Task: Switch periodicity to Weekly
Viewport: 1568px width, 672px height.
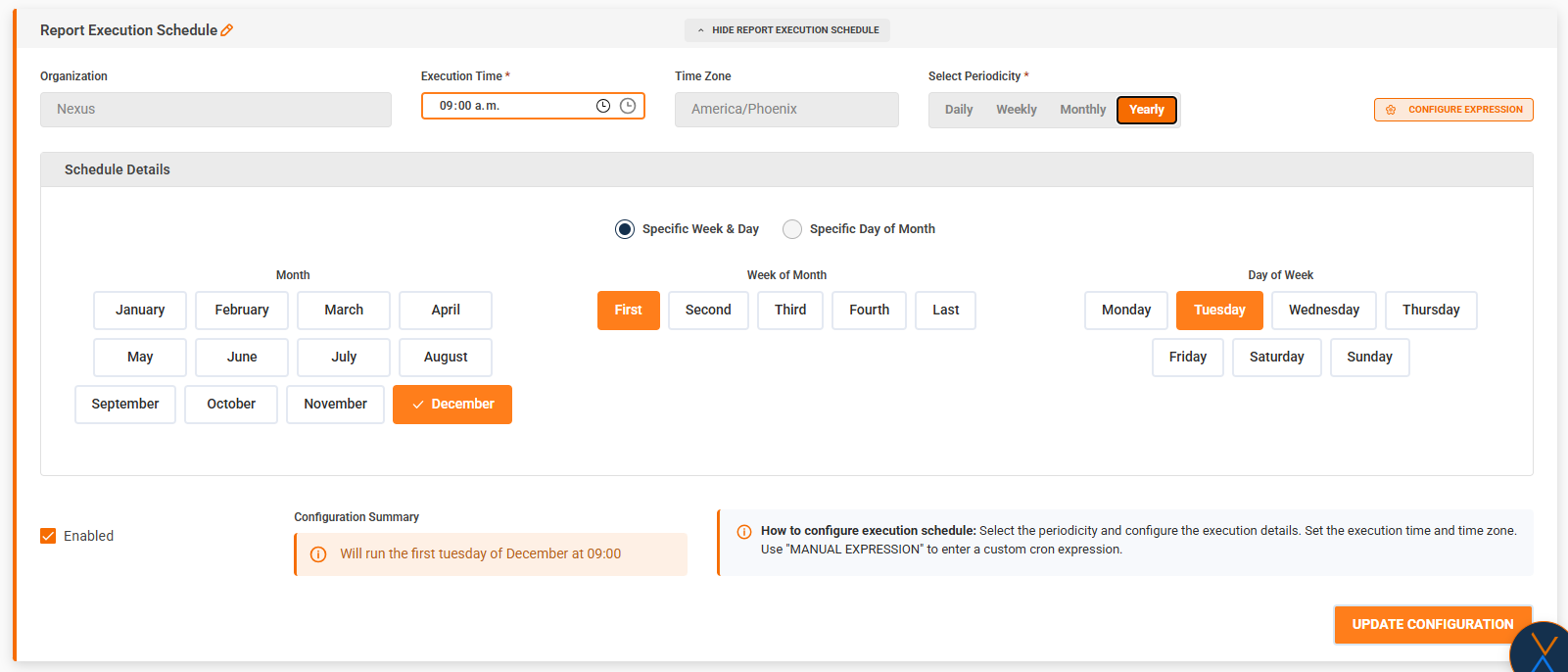Action: (x=1016, y=110)
